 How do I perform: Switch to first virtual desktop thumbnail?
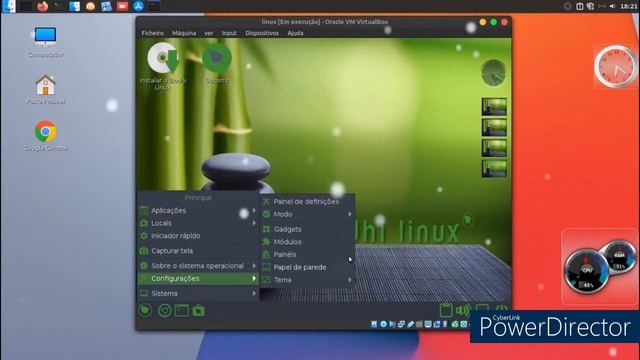494,107
